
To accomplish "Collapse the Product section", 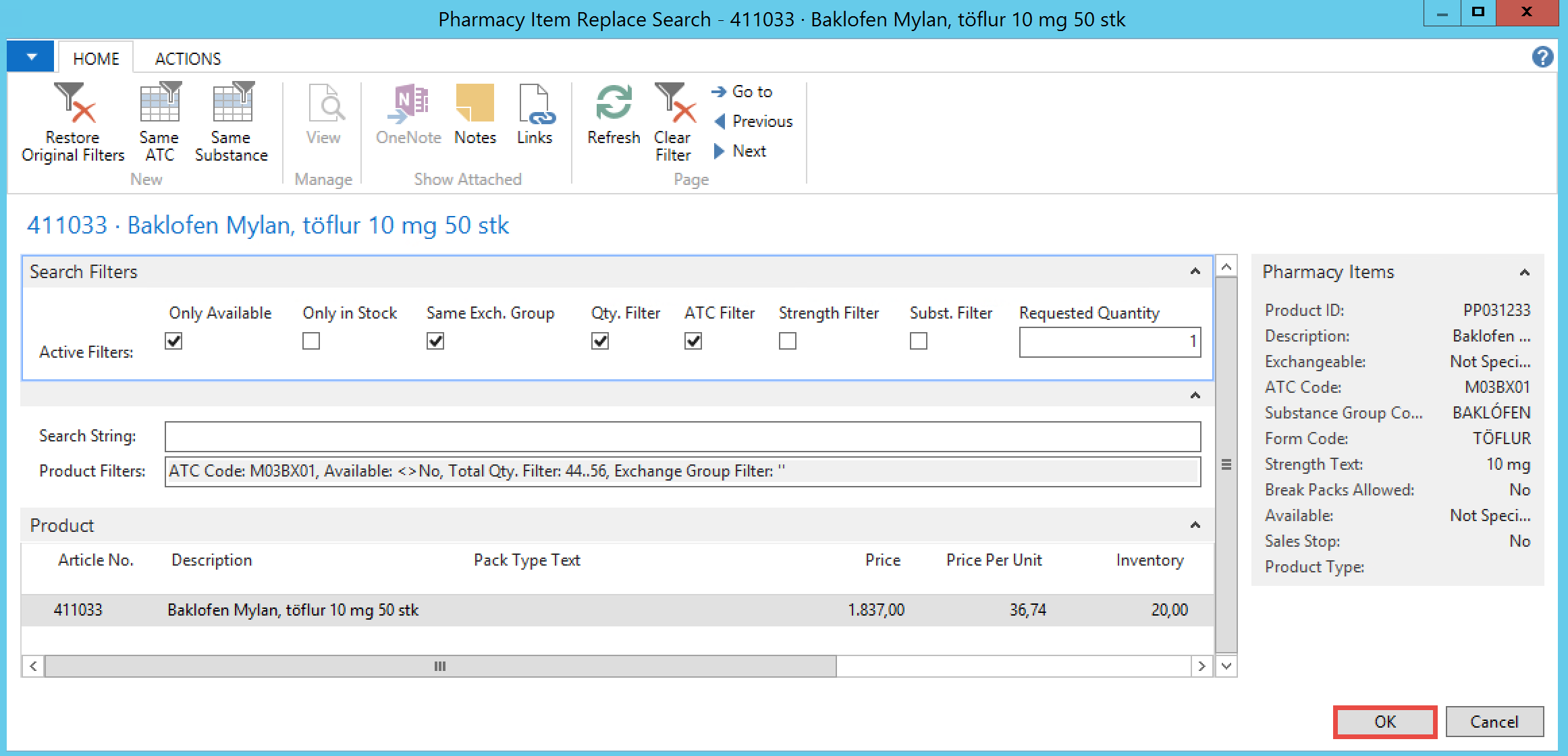I will [x=1195, y=525].
